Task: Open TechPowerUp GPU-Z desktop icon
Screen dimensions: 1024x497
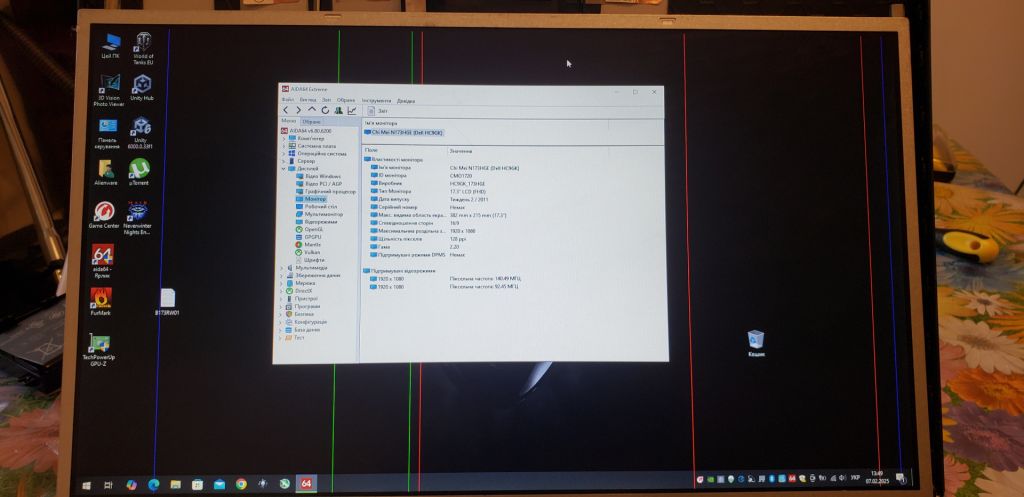Action: (x=99, y=351)
